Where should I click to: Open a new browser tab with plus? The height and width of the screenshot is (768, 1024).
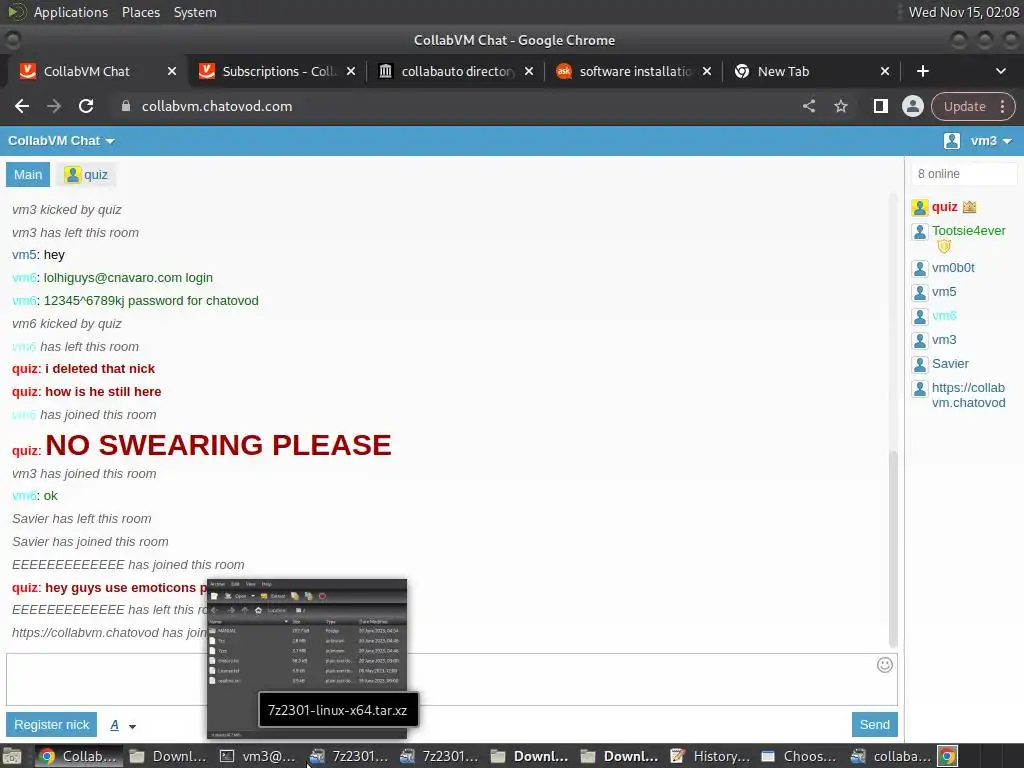(923, 71)
